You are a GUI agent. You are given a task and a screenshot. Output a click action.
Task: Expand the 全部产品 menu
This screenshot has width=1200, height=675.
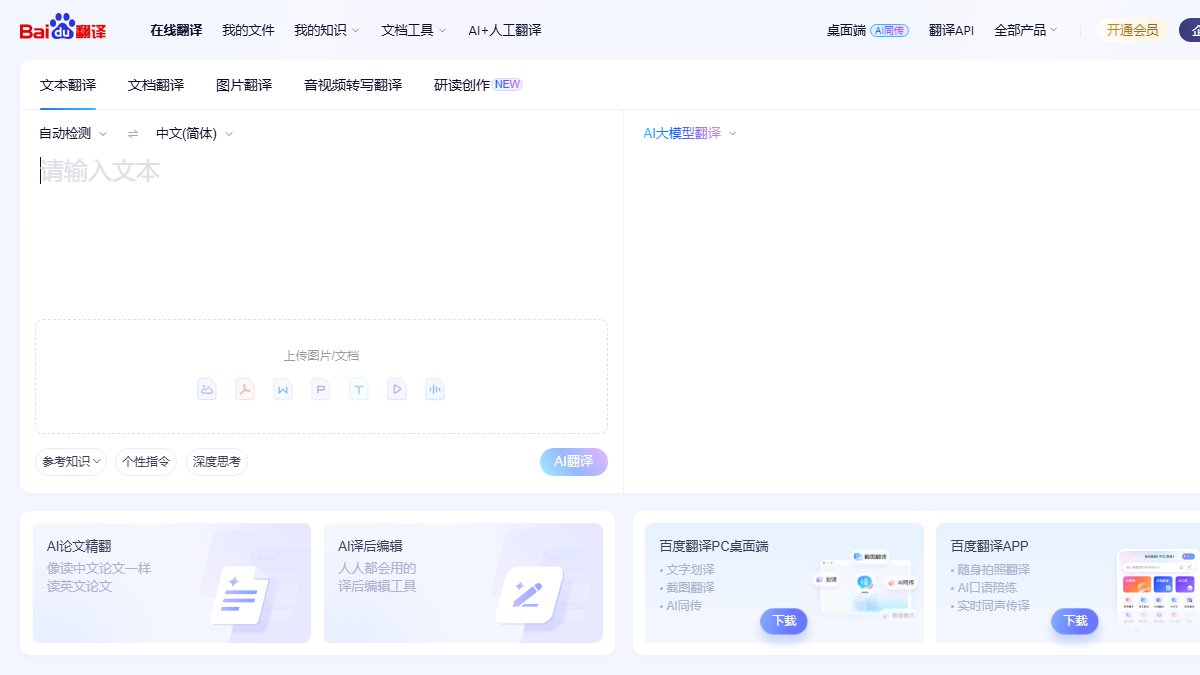click(x=1026, y=30)
